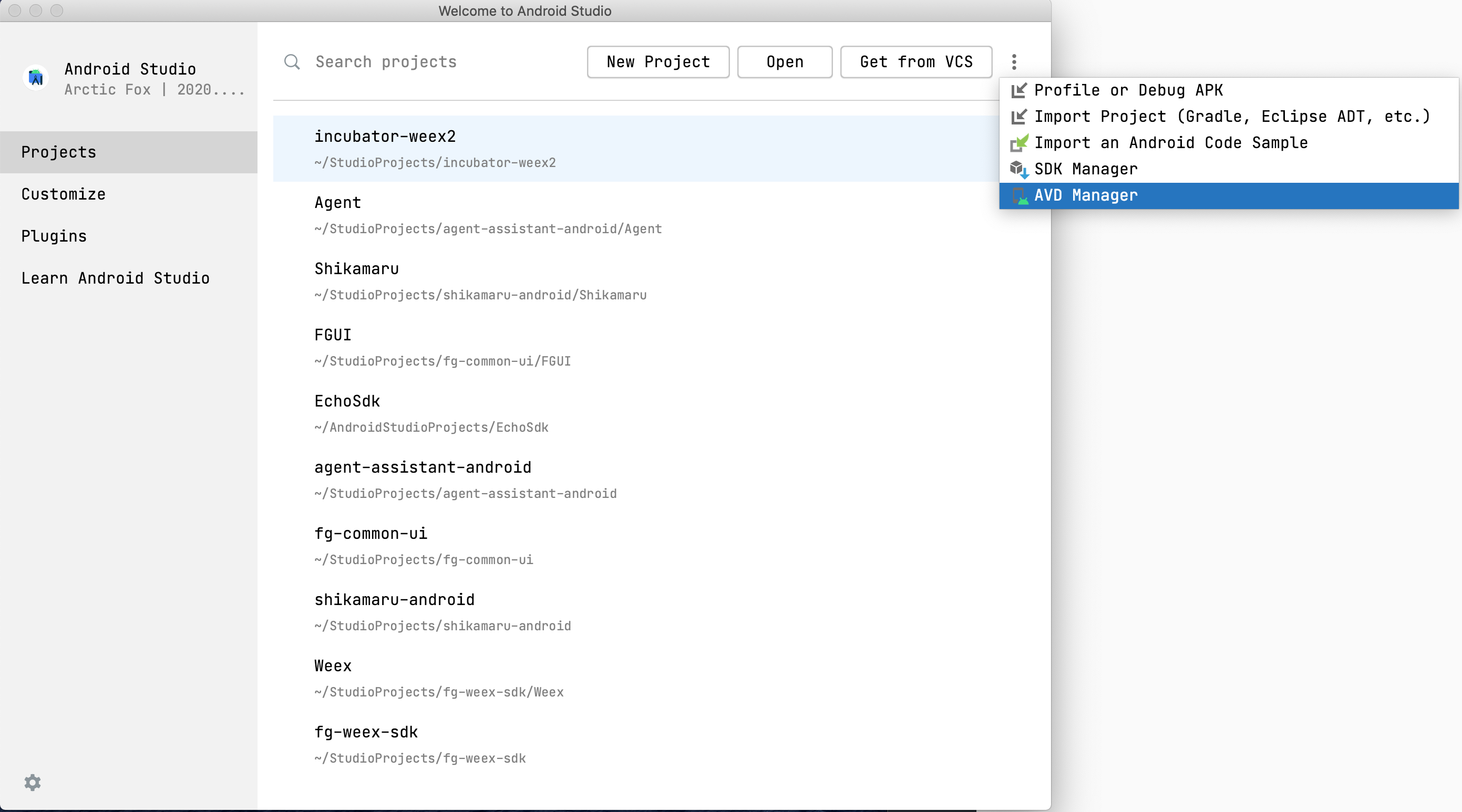Click the Get from VCS button
Screen dimensions: 1462x812
[916, 62]
